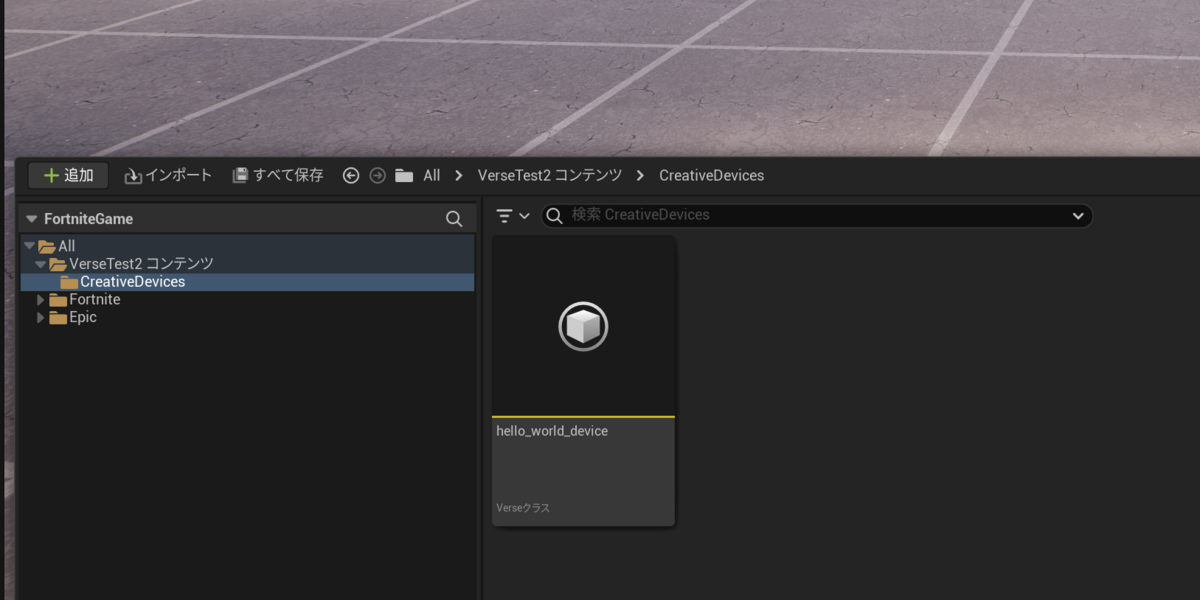1200x600 pixels.
Task: Click the back navigation arrow icon
Action: (x=350, y=175)
